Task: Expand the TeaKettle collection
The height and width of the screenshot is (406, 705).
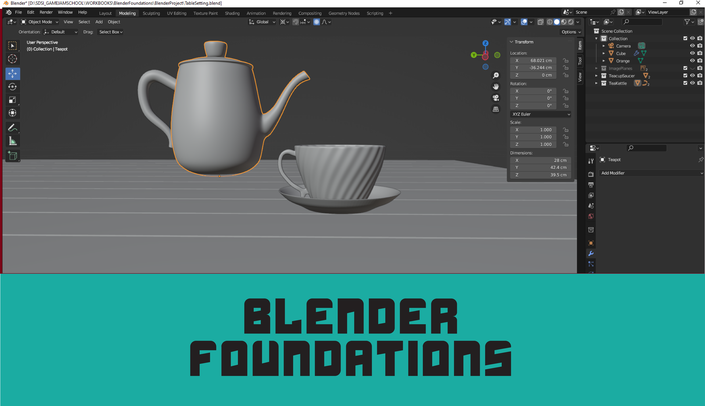Action: (597, 83)
